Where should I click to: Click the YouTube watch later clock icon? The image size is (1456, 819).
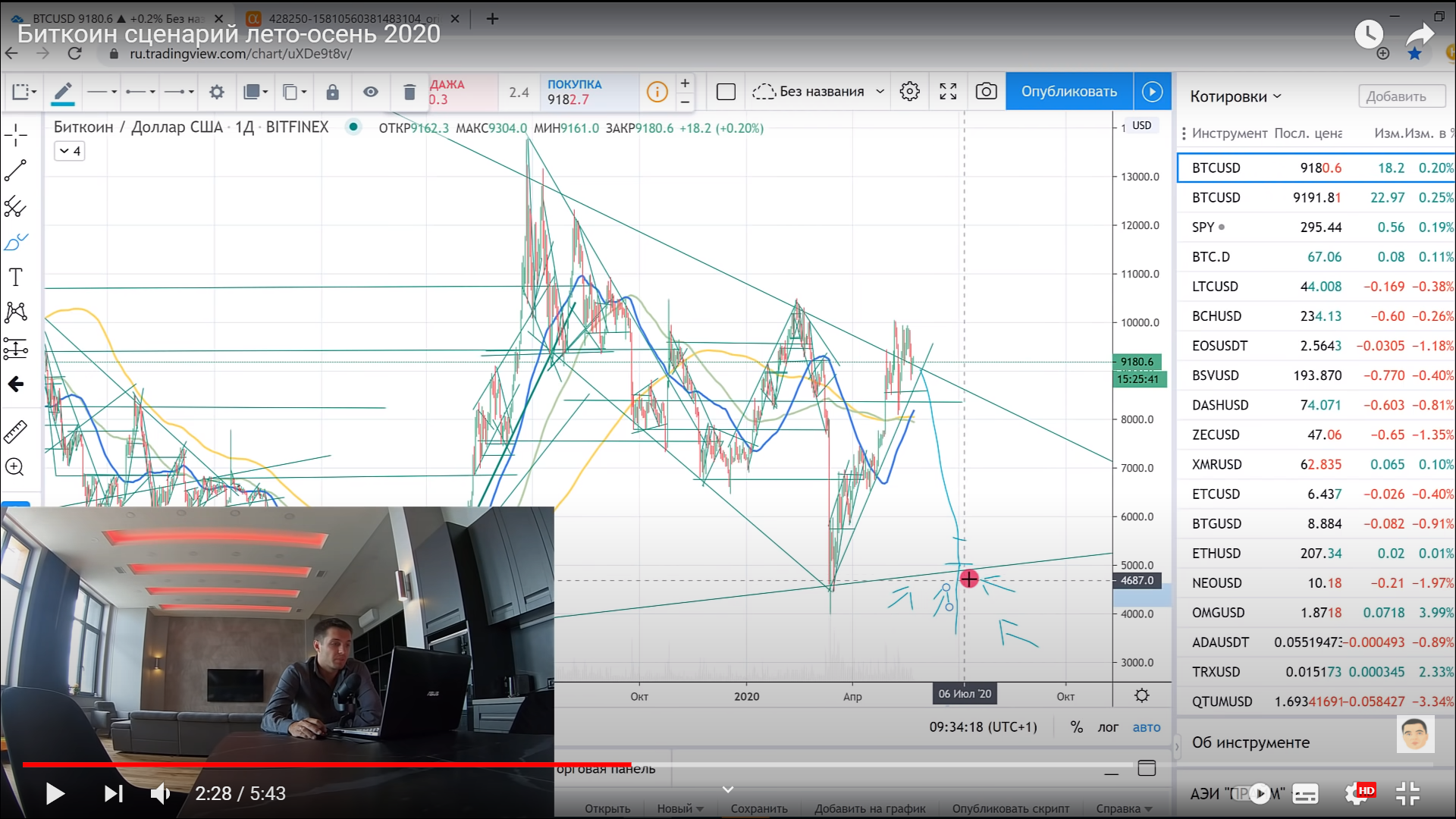click(x=1369, y=34)
